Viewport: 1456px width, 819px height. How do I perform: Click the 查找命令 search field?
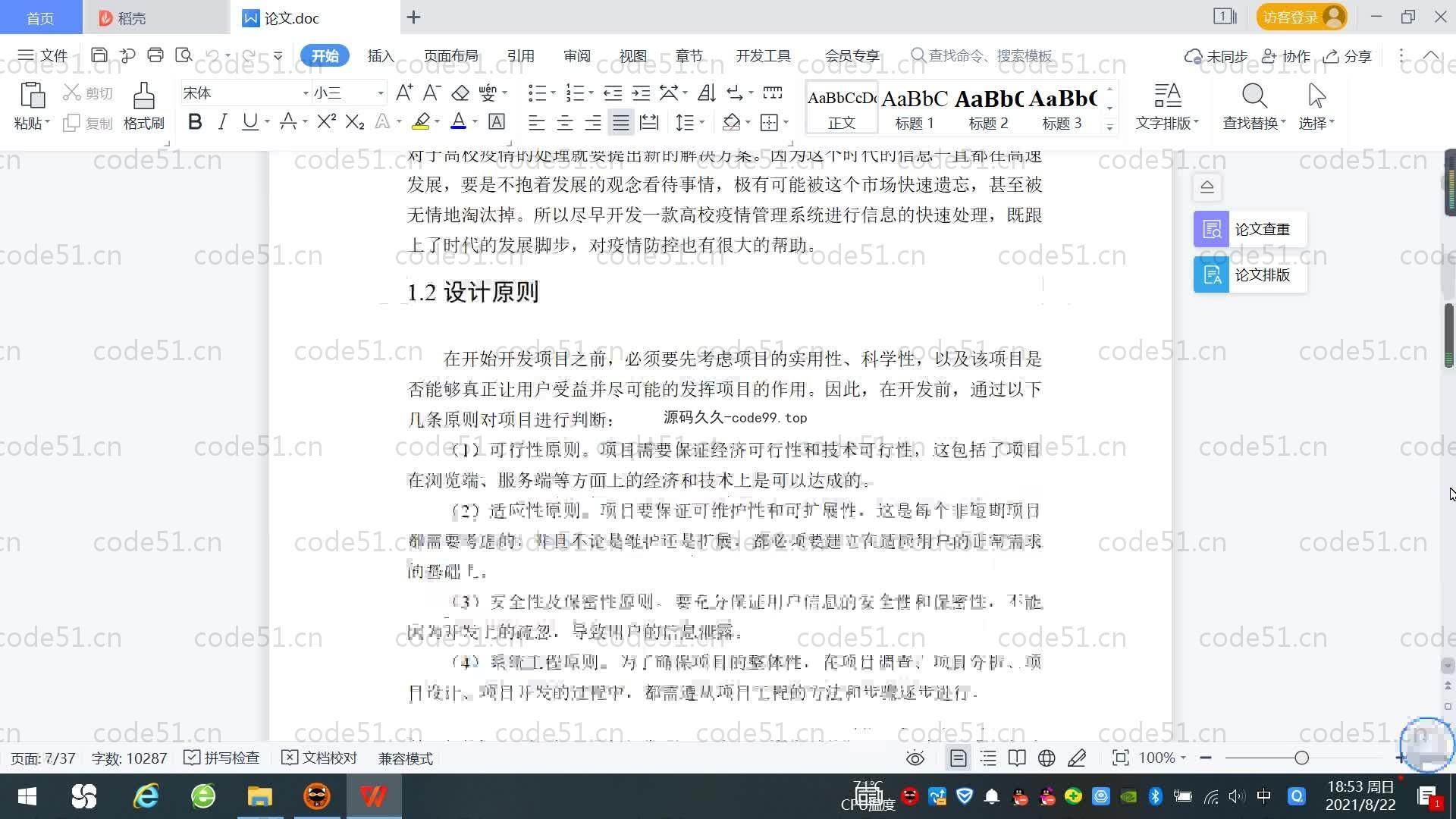coord(982,55)
